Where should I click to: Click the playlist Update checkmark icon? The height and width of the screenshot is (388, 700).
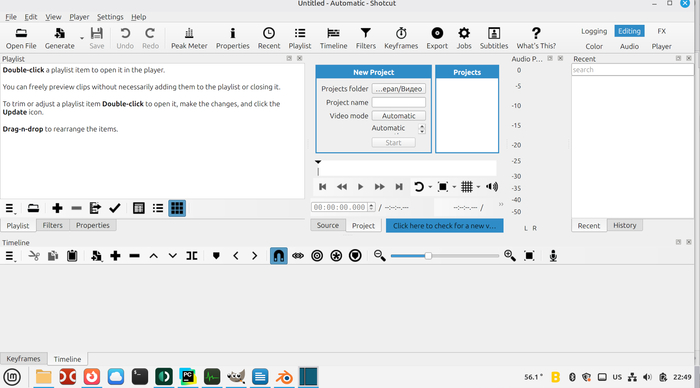pos(115,208)
